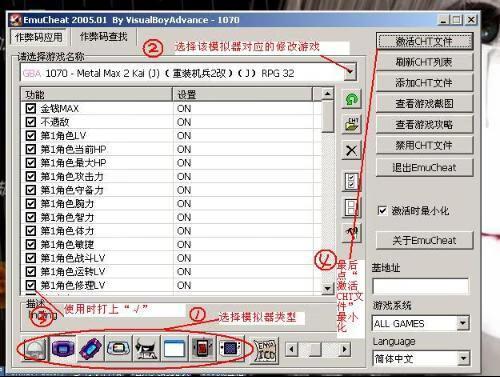Click the green refresh arrow icon
The width and height of the screenshot is (500, 377).
click(x=351, y=99)
